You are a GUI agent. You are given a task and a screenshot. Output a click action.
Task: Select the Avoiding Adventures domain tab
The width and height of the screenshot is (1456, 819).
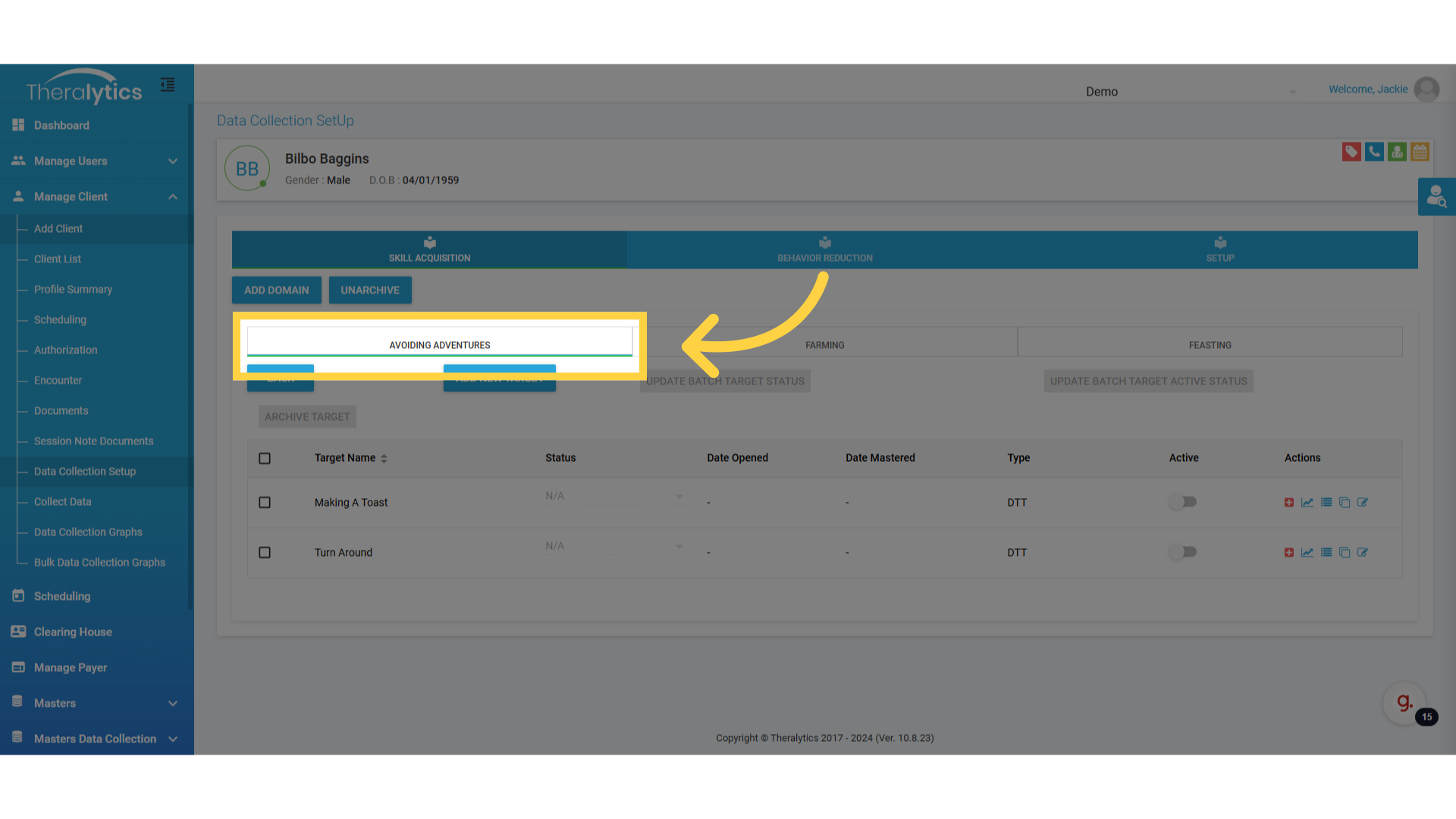tap(440, 344)
